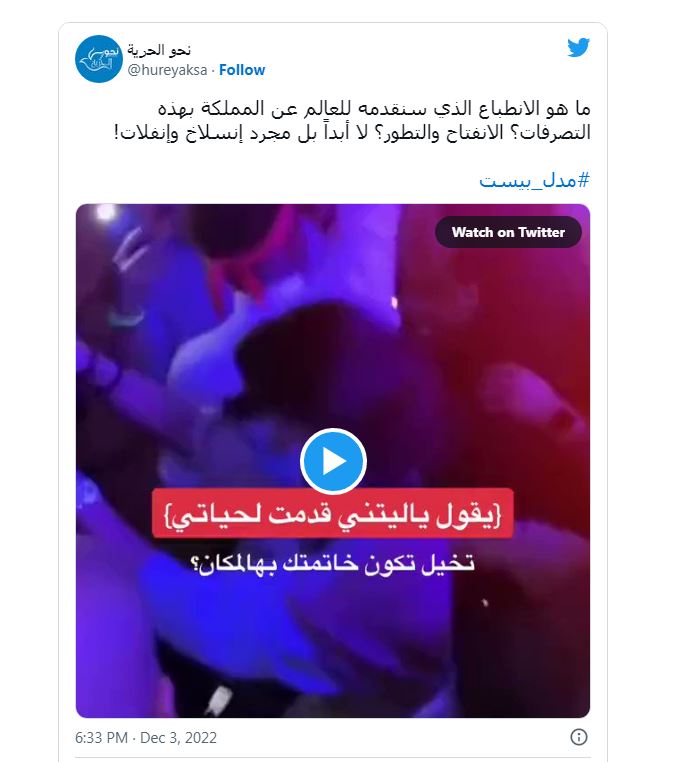Click the bright light spot in video corner

[105, 212]
